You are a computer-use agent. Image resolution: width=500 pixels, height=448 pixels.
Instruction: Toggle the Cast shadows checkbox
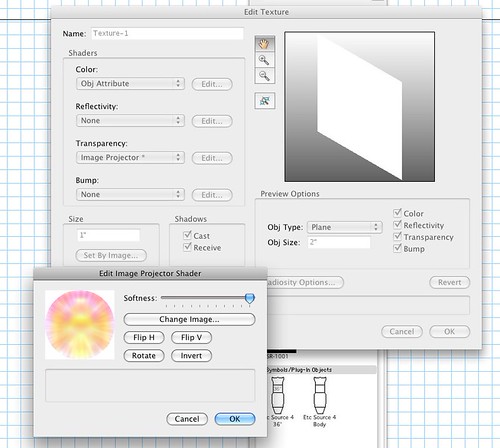[187, 235]
